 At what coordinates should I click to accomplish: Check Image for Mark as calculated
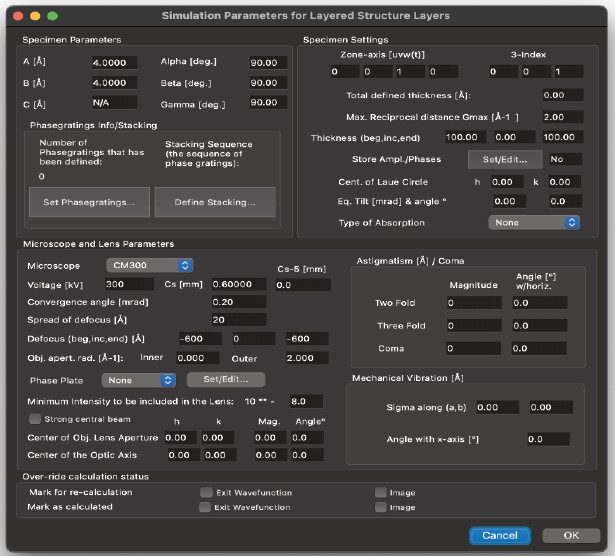pyautogui.click(x=380, y=507)
